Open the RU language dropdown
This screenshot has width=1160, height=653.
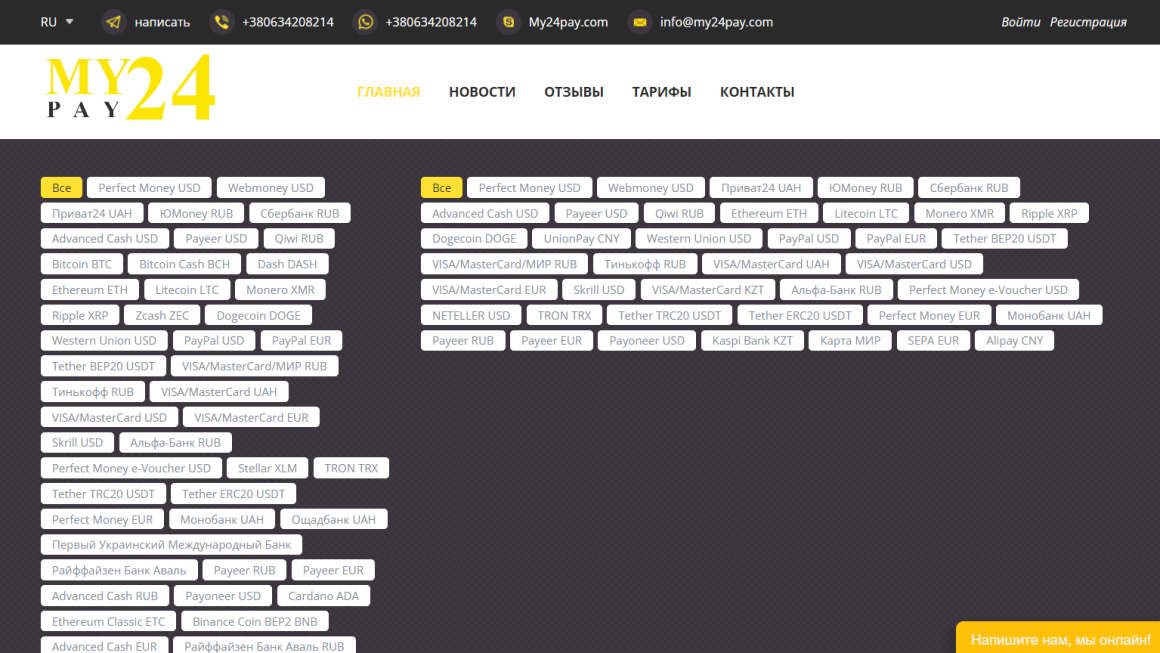coord(57,22)
